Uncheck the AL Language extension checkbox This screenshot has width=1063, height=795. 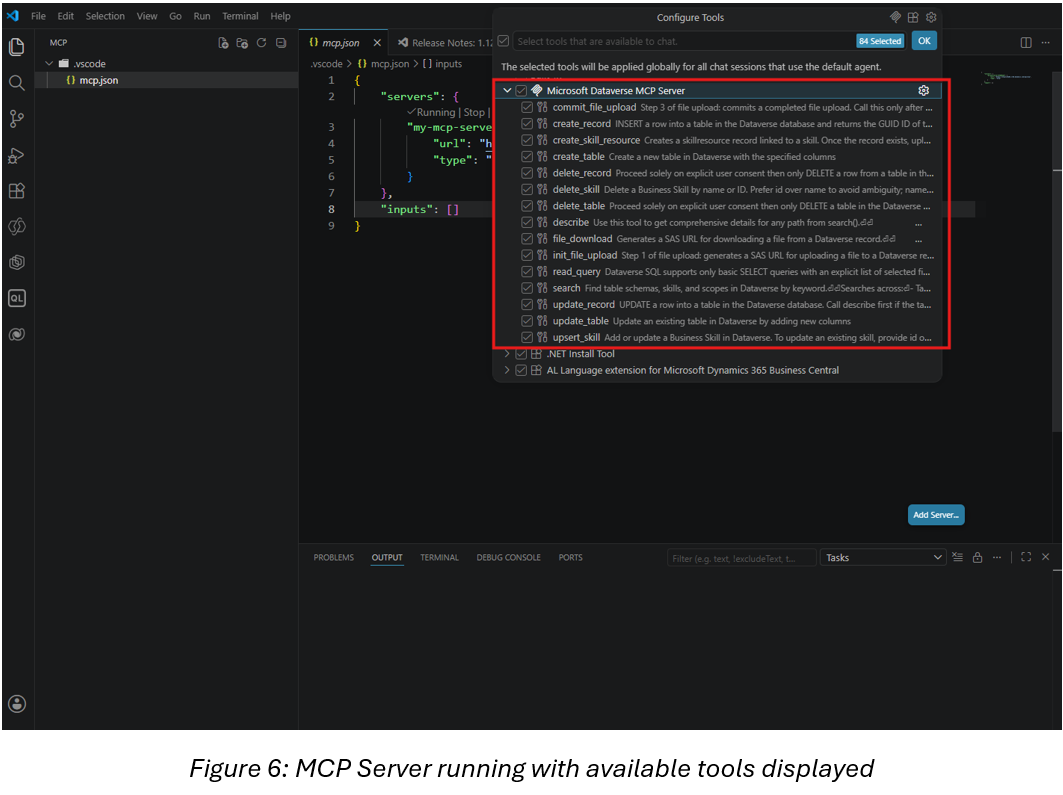(x=521, y=370)
